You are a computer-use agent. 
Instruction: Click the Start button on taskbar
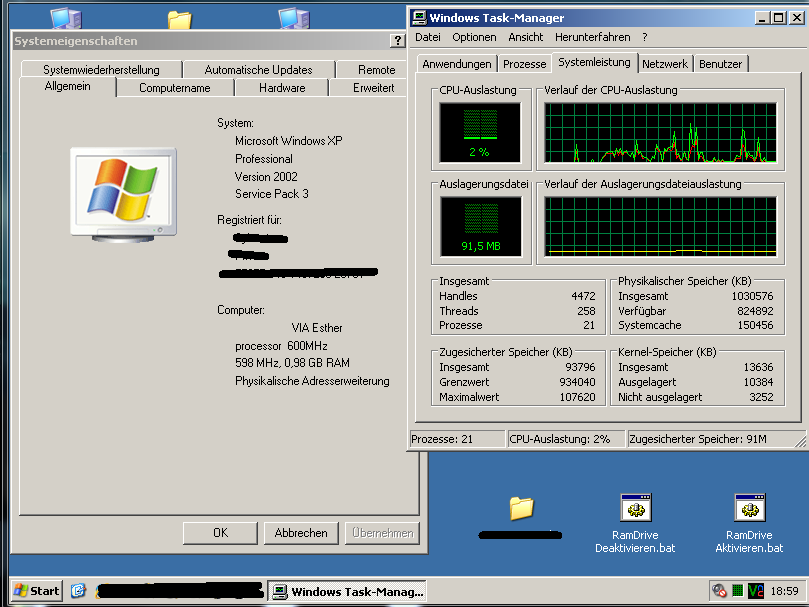click(x=36, y=591)
